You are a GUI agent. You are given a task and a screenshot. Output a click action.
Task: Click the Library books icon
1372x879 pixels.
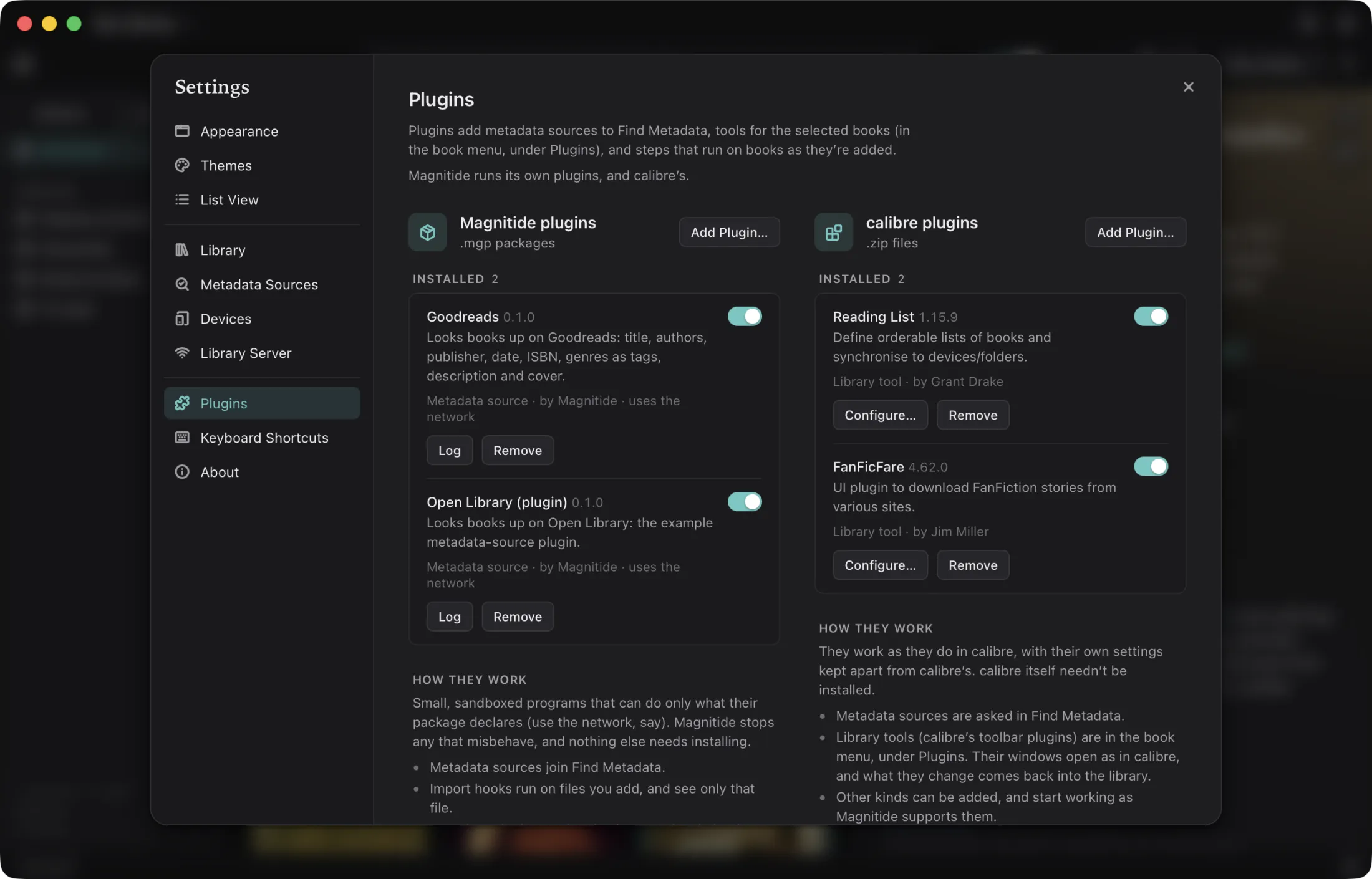[x=182, y=250]
